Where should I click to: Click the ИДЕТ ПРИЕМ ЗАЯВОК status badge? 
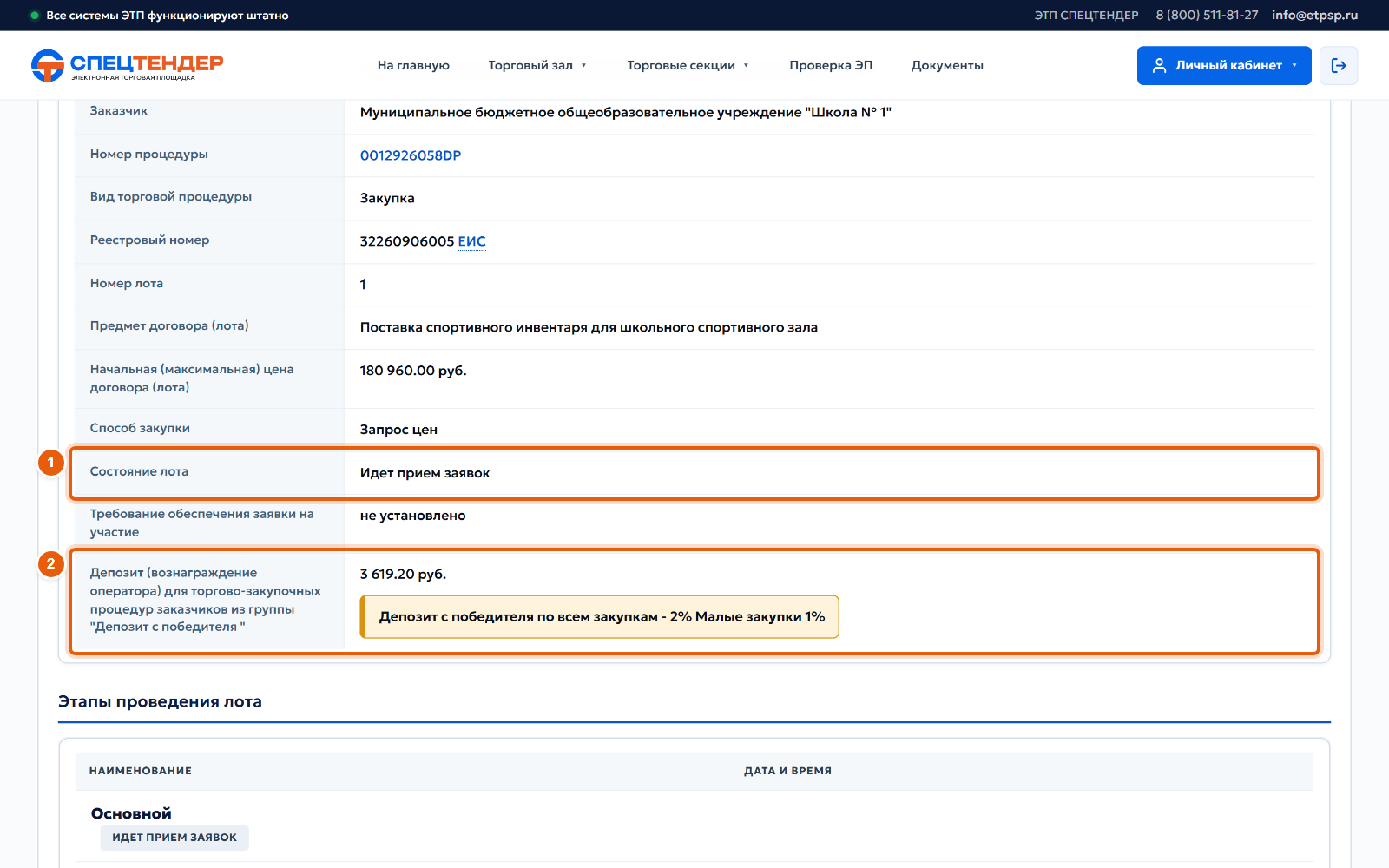coord(174,838)
